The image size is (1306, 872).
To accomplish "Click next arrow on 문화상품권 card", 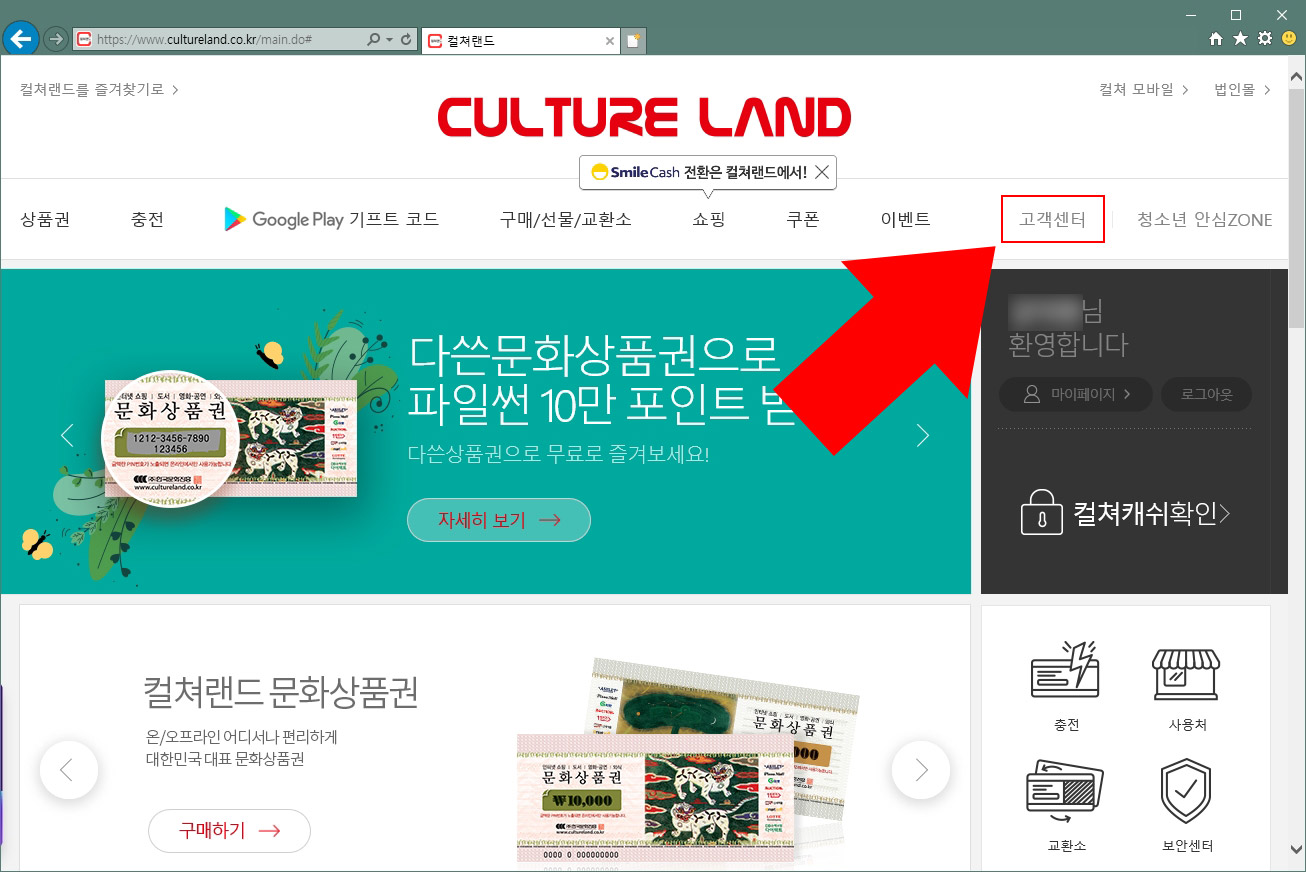I will (921, 770).
